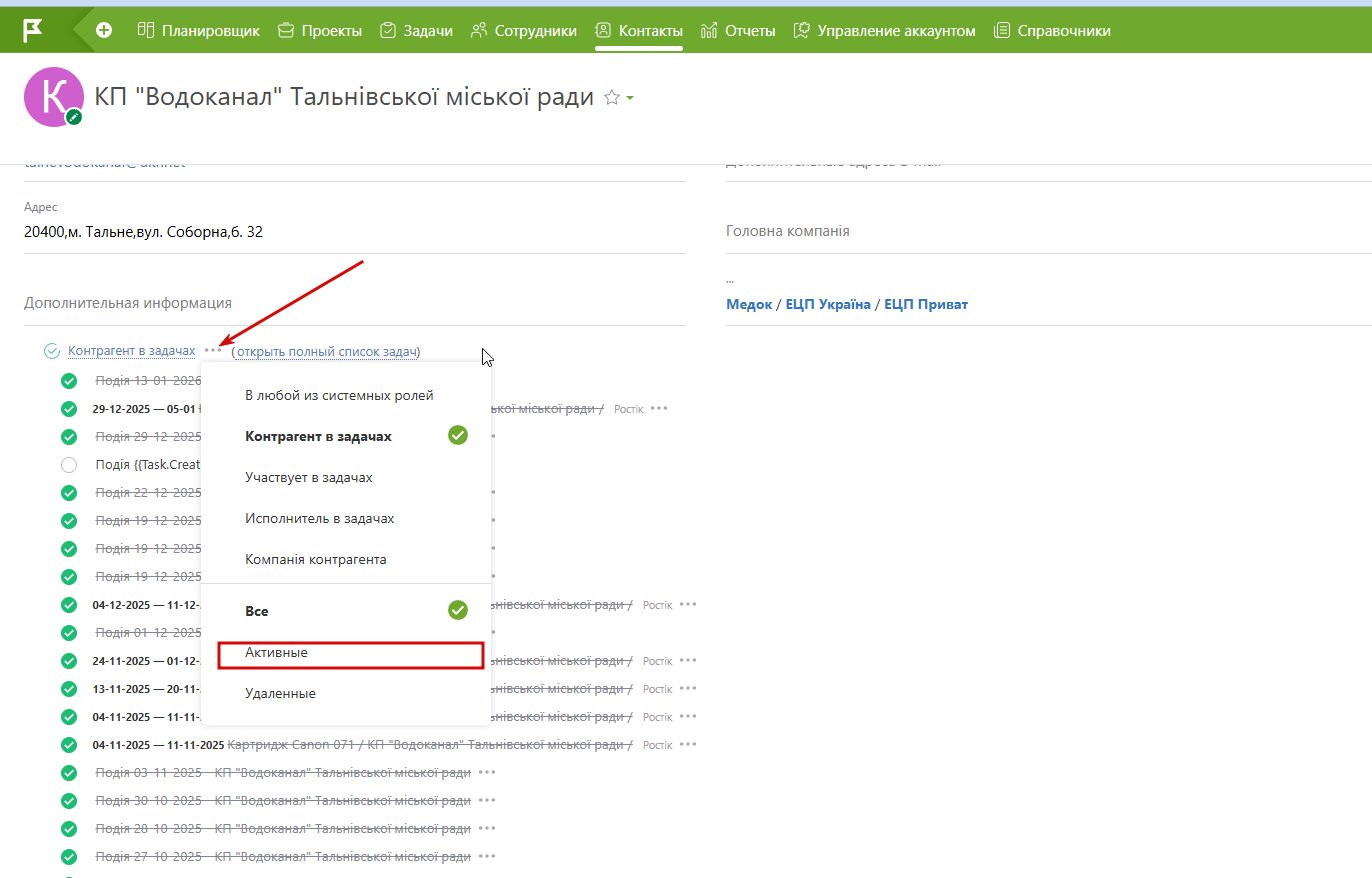Open three-dots menu of Картридж Canon 071 row
This screenshot has width=1372, height=878.
click(x=688, y=745)
